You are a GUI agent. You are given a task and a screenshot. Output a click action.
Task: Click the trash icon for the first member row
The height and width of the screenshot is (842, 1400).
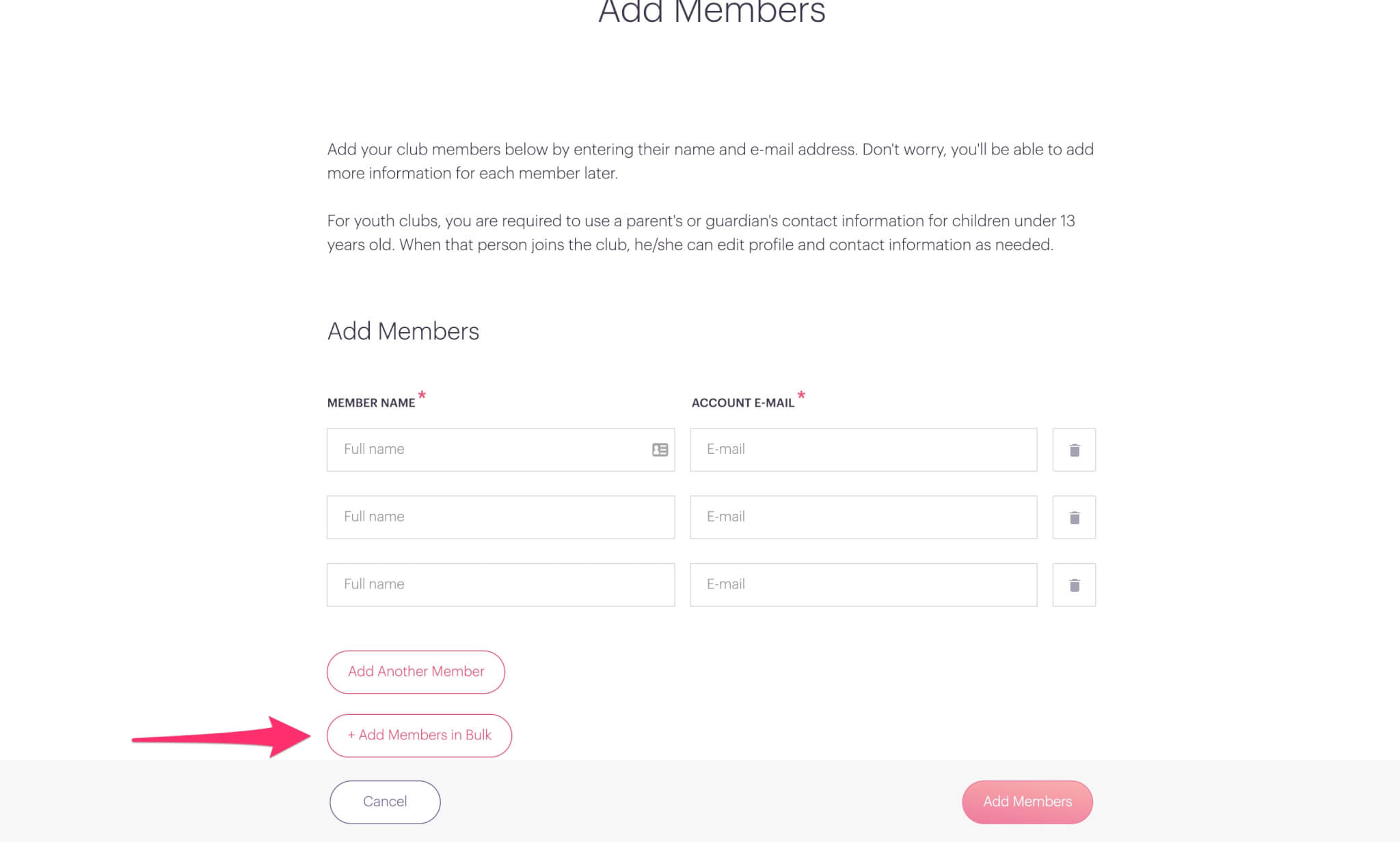[x=1073, y=449]
